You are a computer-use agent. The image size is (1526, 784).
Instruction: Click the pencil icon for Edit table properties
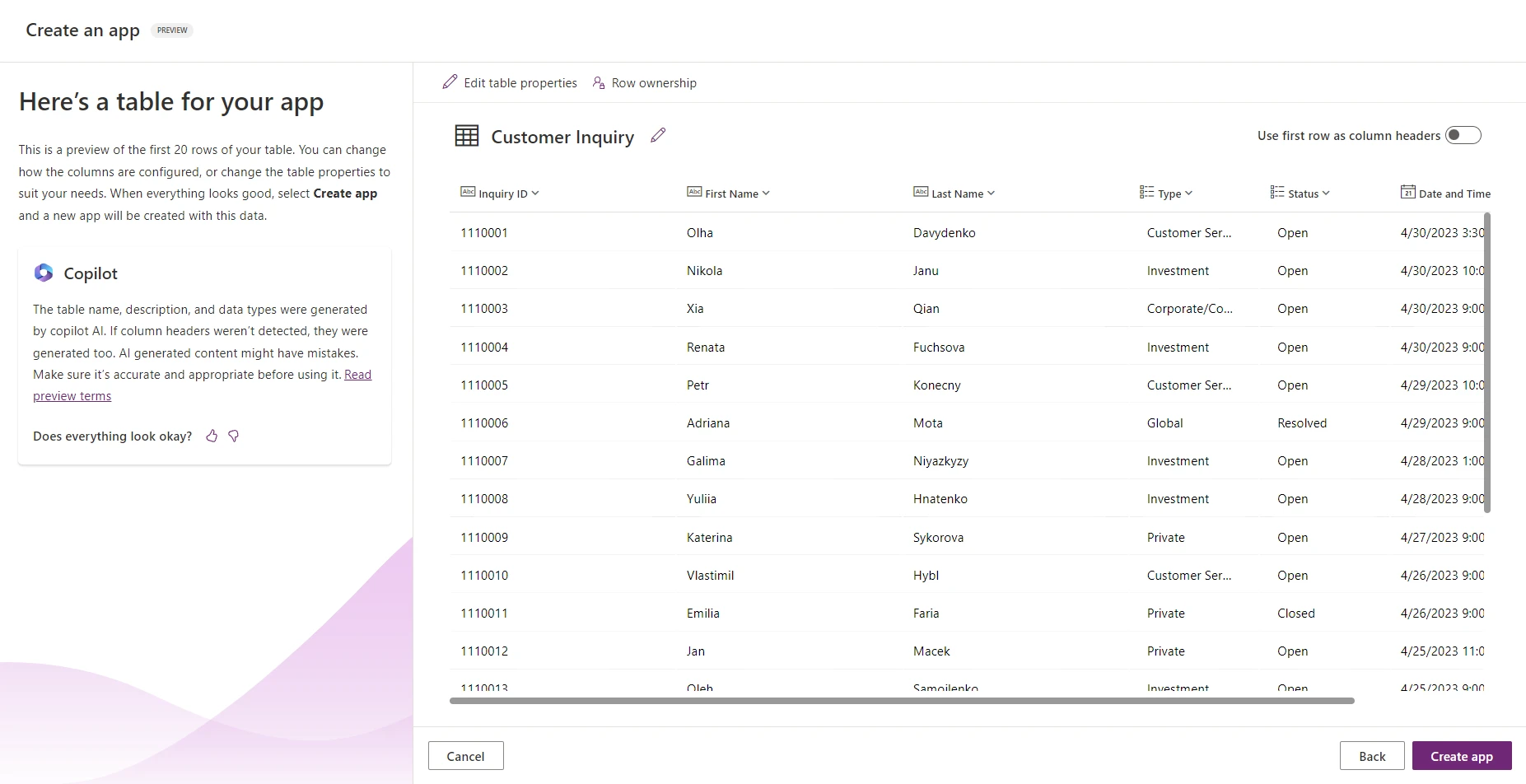[450, 82]
